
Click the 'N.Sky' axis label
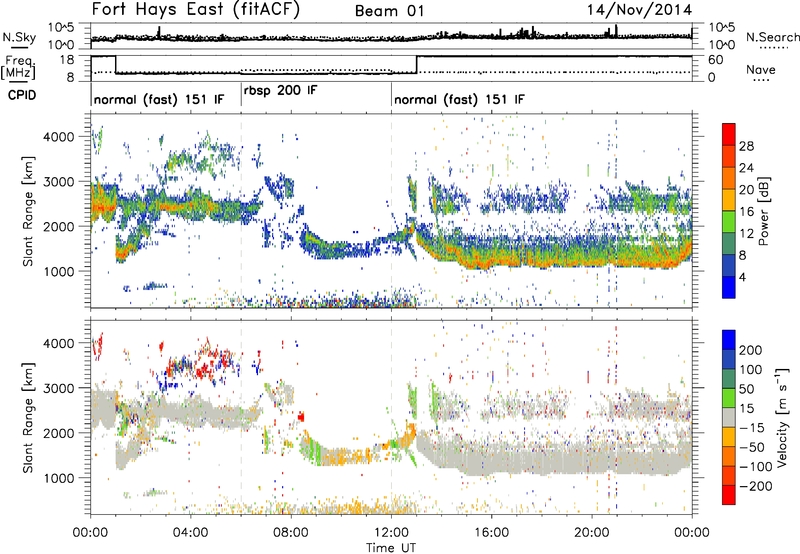pyautogui.click(x=19, y=37)
